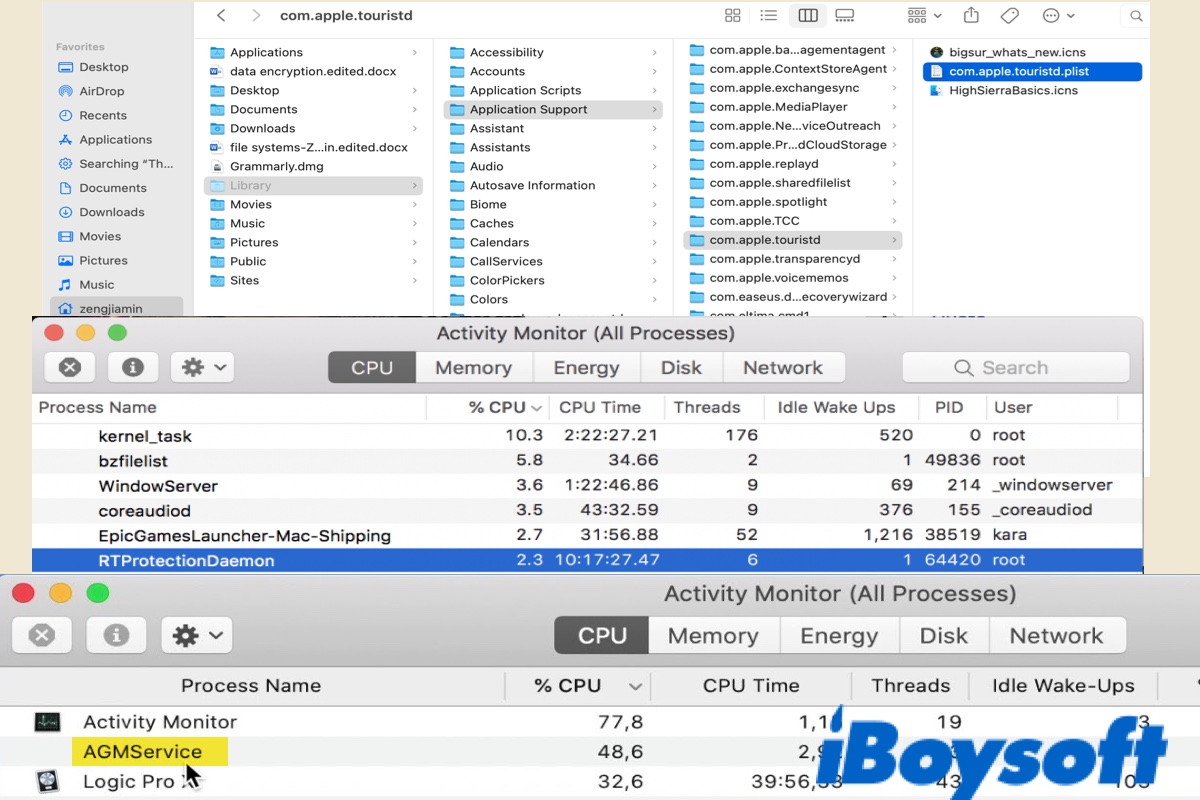
Task: Expand the com.apple.spotlight folder chevron
Action: point(895,202)
